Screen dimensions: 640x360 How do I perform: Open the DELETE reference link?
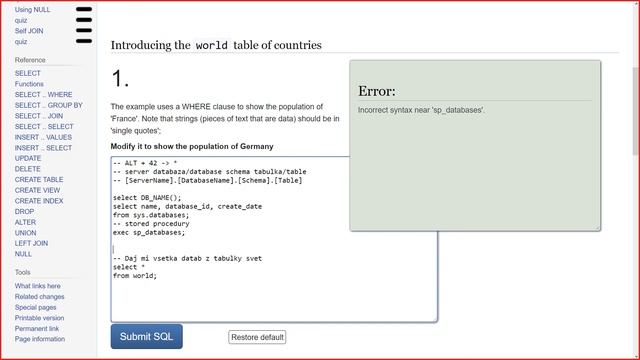(x=27, y=169)
